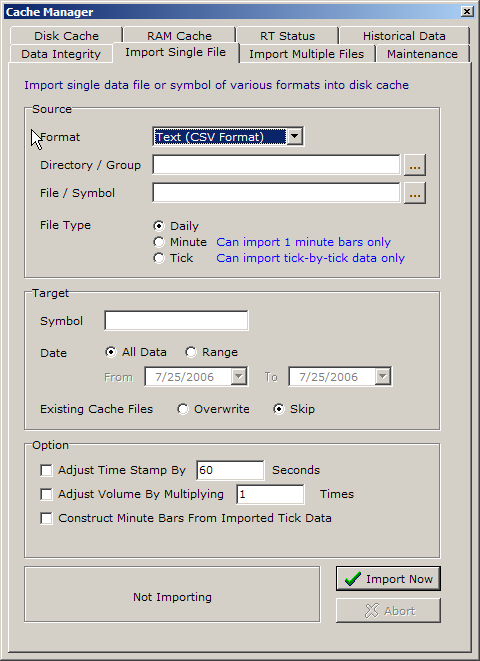Click the green checkmark icon on Import Now

[x=352, y=579]
